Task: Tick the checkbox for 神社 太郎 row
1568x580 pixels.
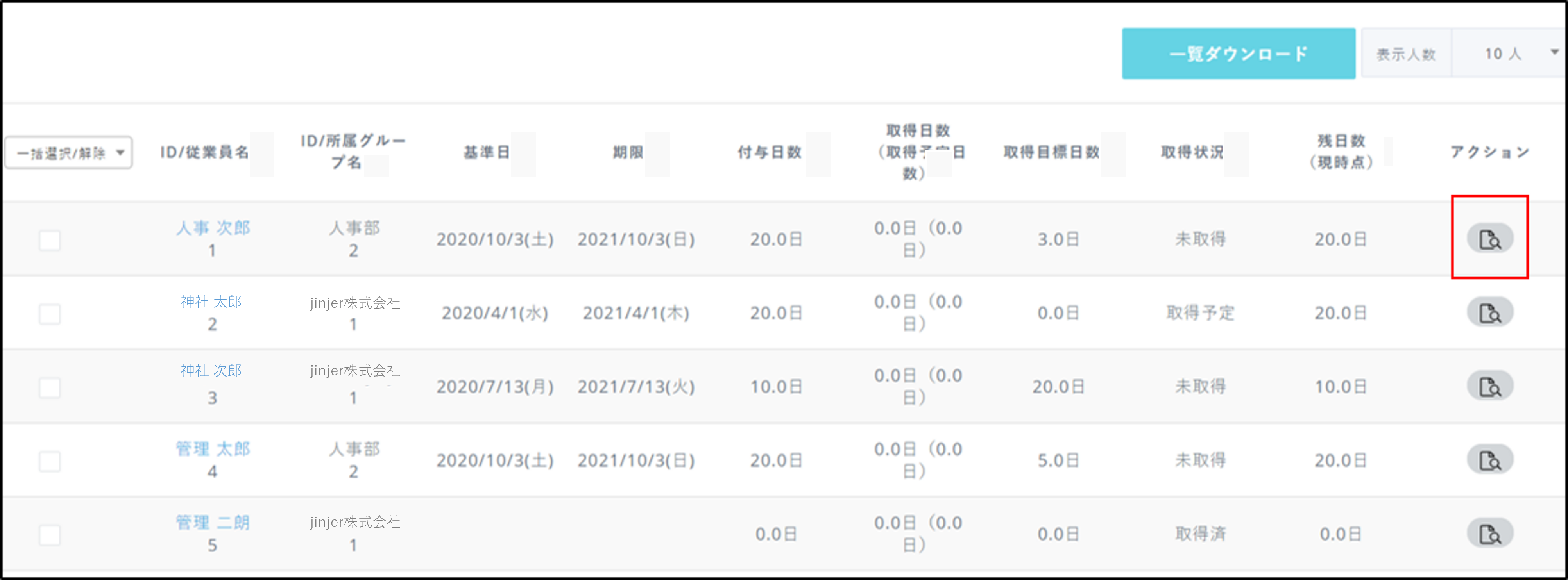Action: pos(49,314)
